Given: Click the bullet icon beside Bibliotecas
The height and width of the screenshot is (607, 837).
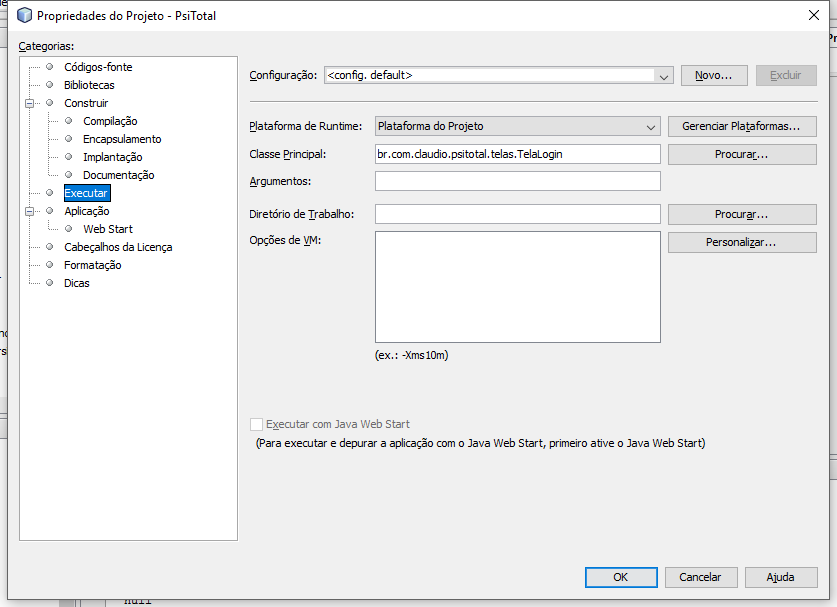Looking at the screenshot, I should click(x=50, y=85).
